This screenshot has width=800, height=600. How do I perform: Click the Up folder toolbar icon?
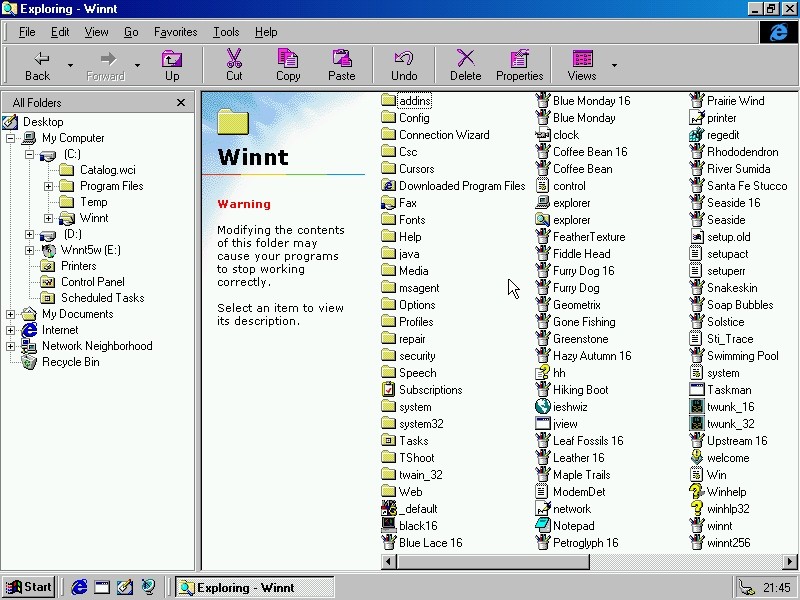click(x=172, y=63)
